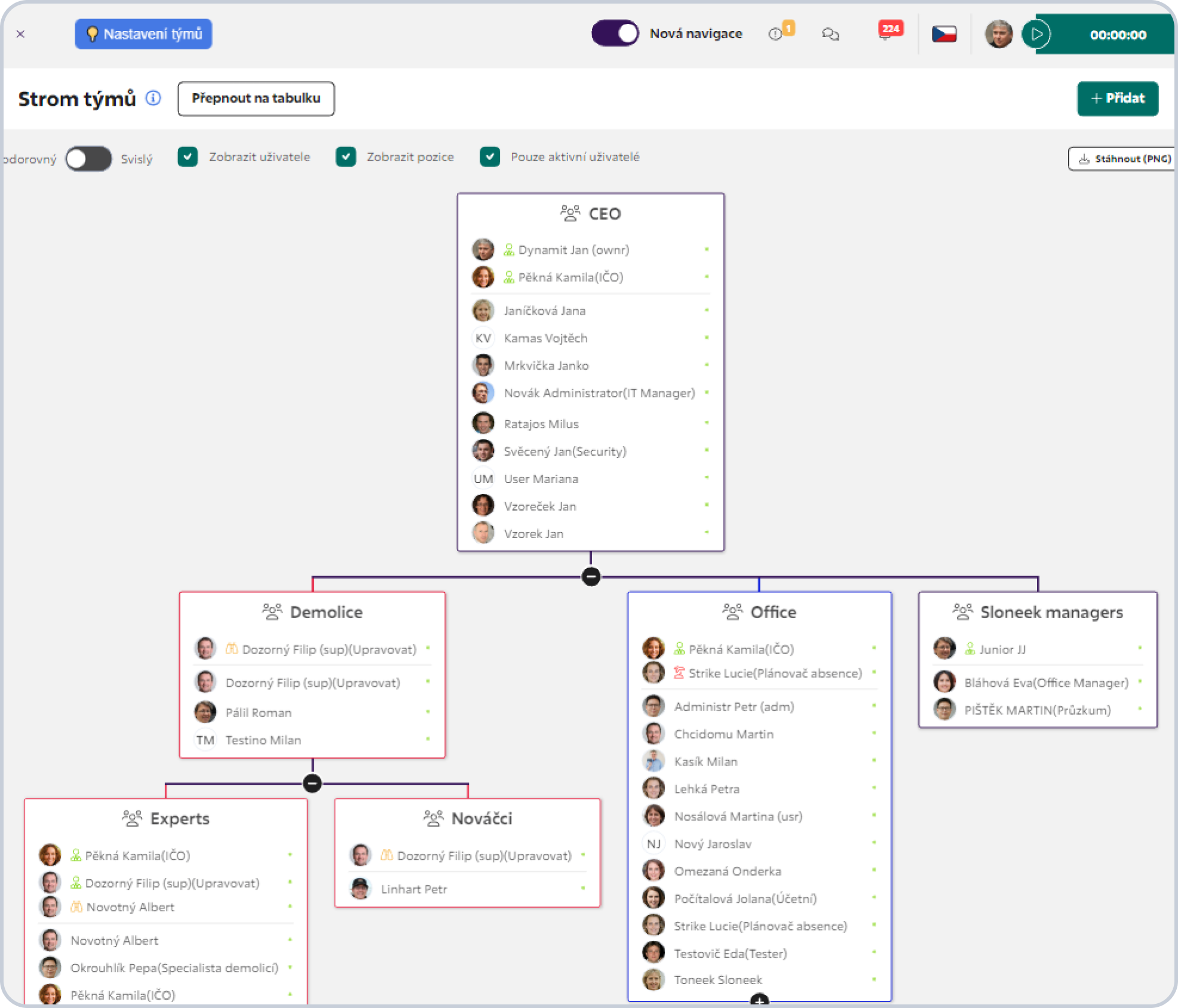Select Vzoreček Jan row
The width and height of the screenshot is (1178, 1008).
click(x=591, y=506)
